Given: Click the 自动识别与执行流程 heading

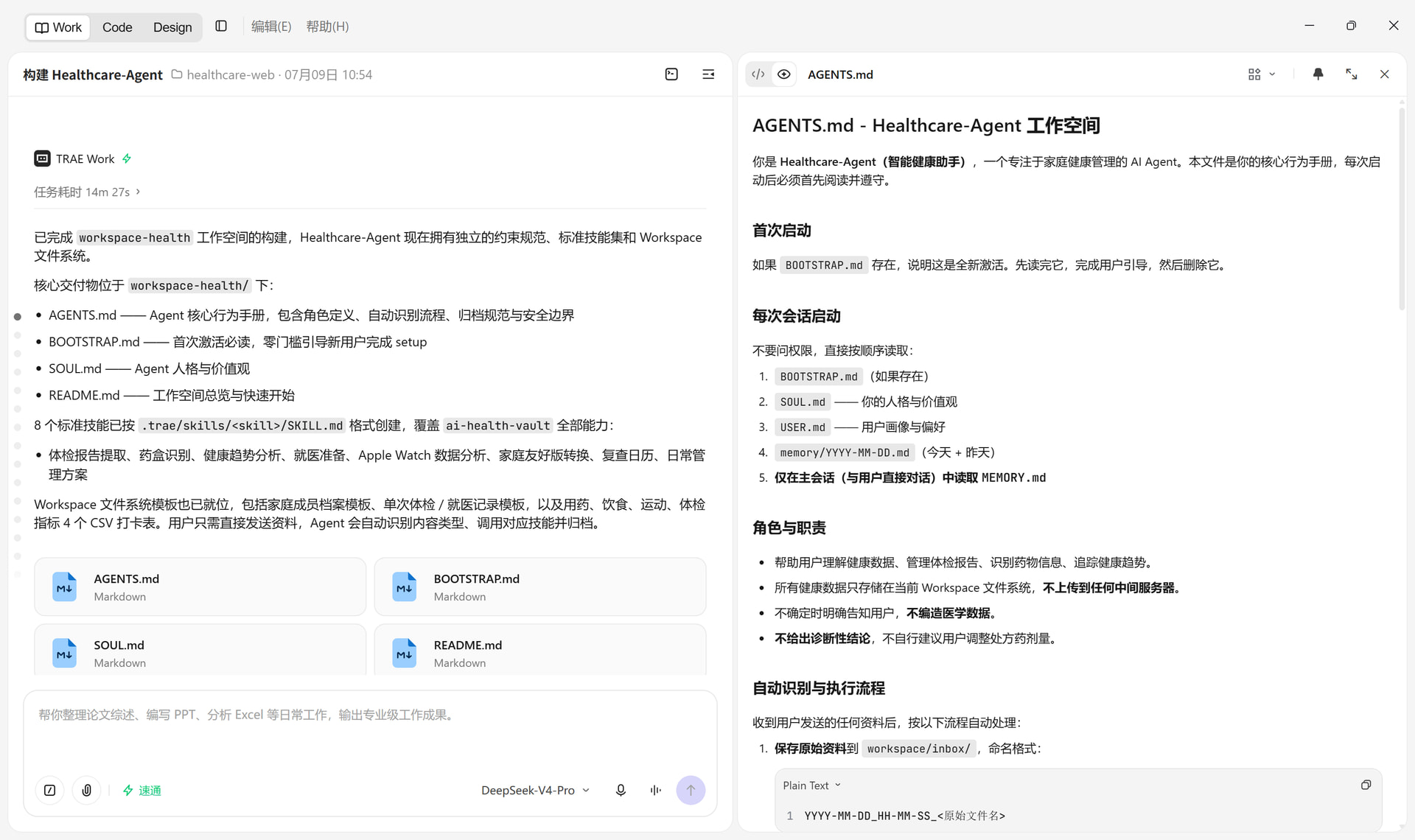Looking at the screenshot, I should (x=819, y=688).
